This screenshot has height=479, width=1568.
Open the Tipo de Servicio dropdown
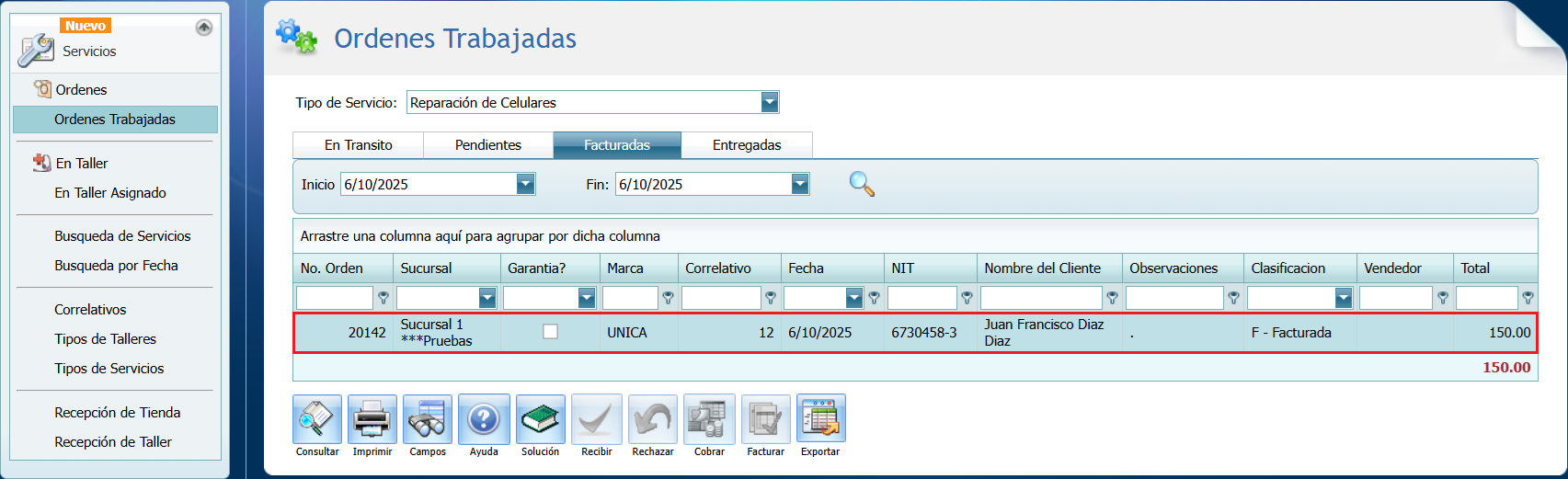coord(770,102)
